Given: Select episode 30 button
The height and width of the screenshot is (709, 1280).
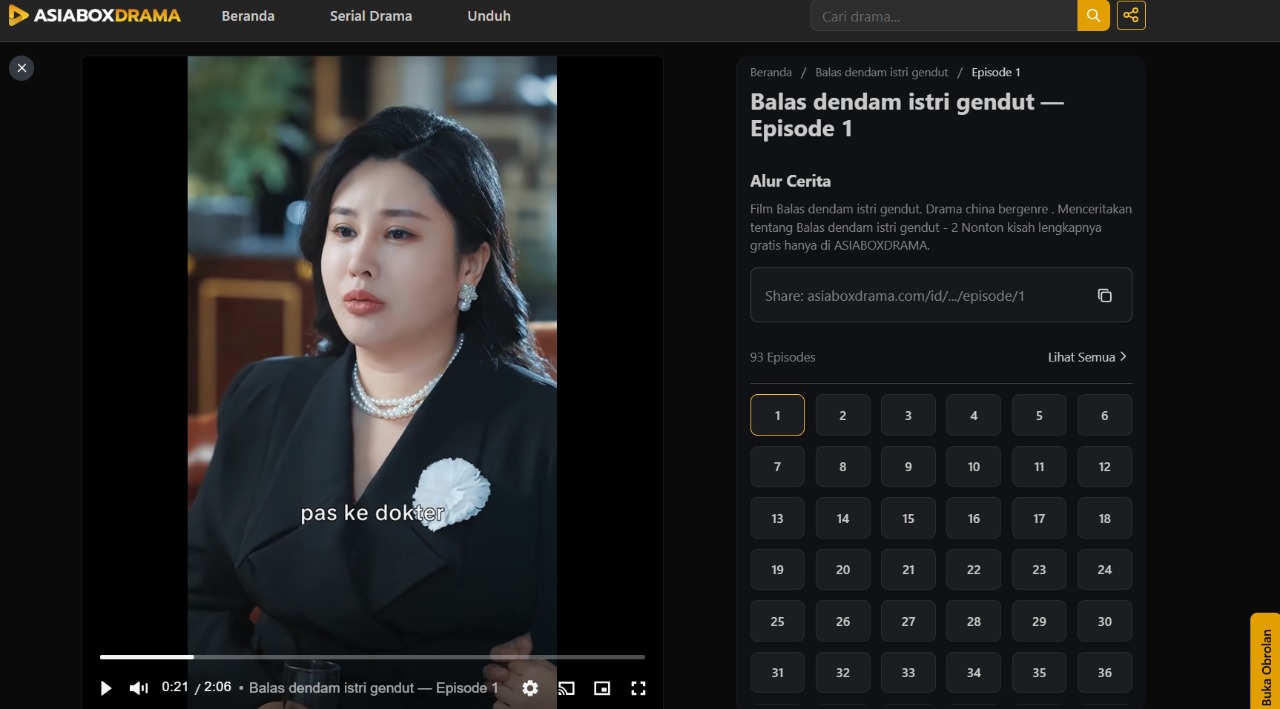Looking at the screenshot, I should click(1105, 621).
